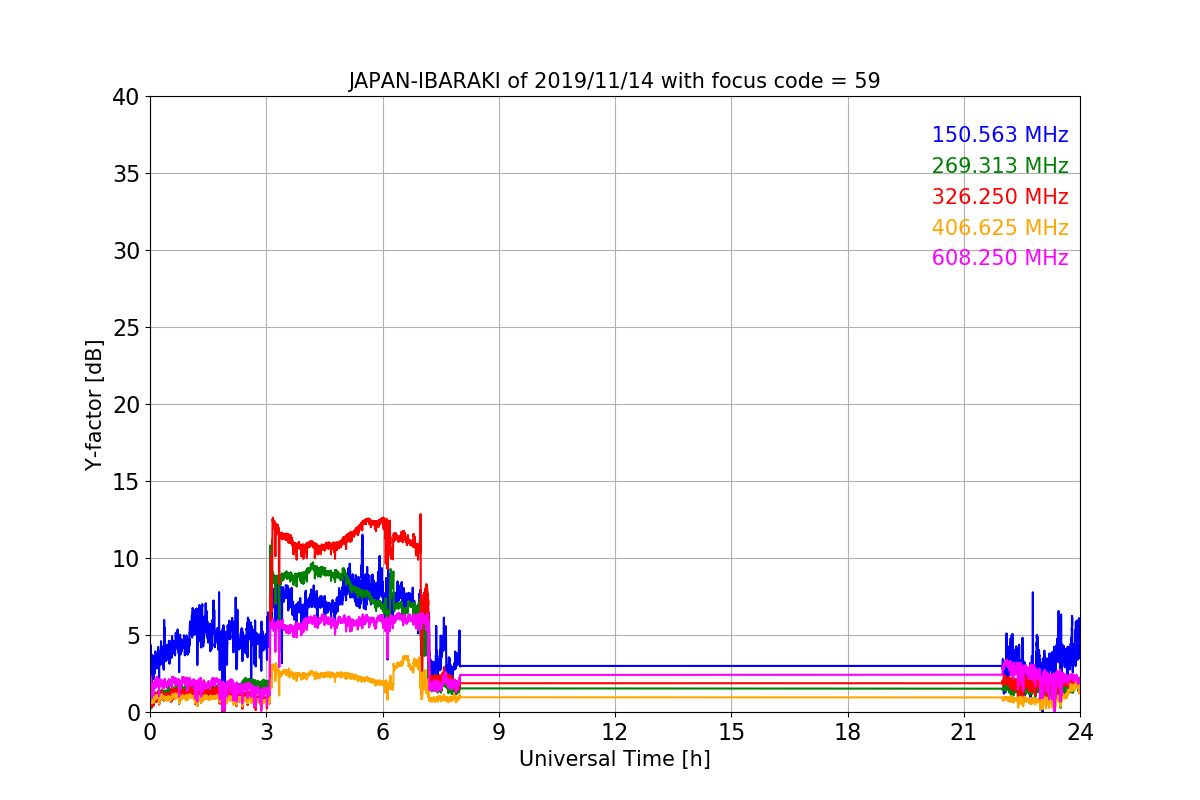Click the Universal Time [h] axis label
The image size is (1200, 800).
614,759
